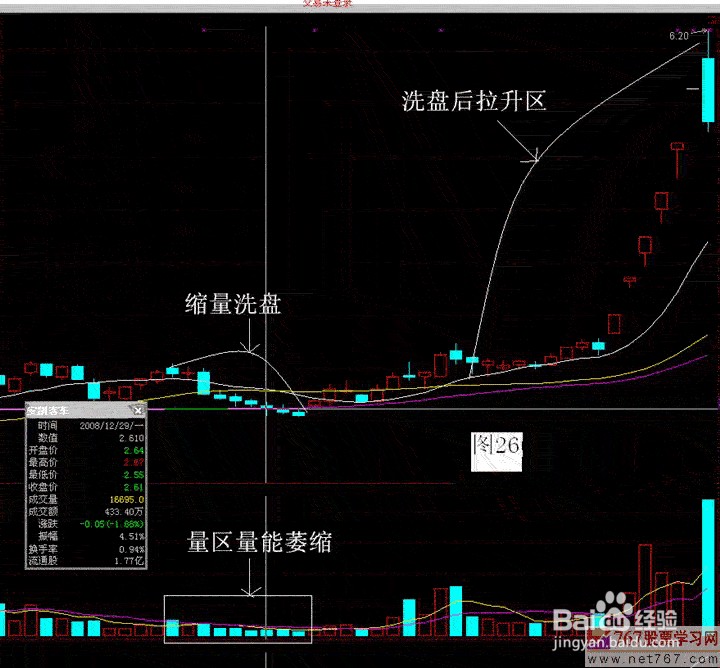The width and height of the screenshot is (720, 668).
Task: Select the 时间 date value 2008/12/29
Action: tap(112, 426)
